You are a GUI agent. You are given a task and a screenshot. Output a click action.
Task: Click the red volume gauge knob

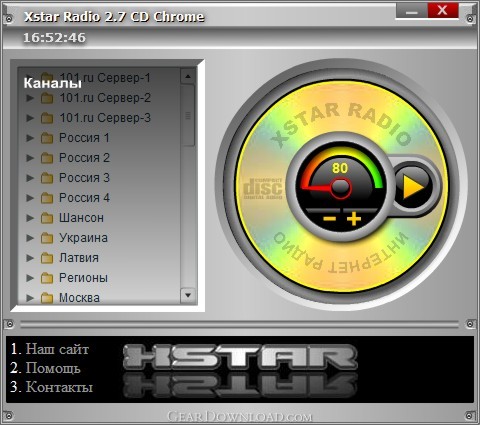point(341,187)
